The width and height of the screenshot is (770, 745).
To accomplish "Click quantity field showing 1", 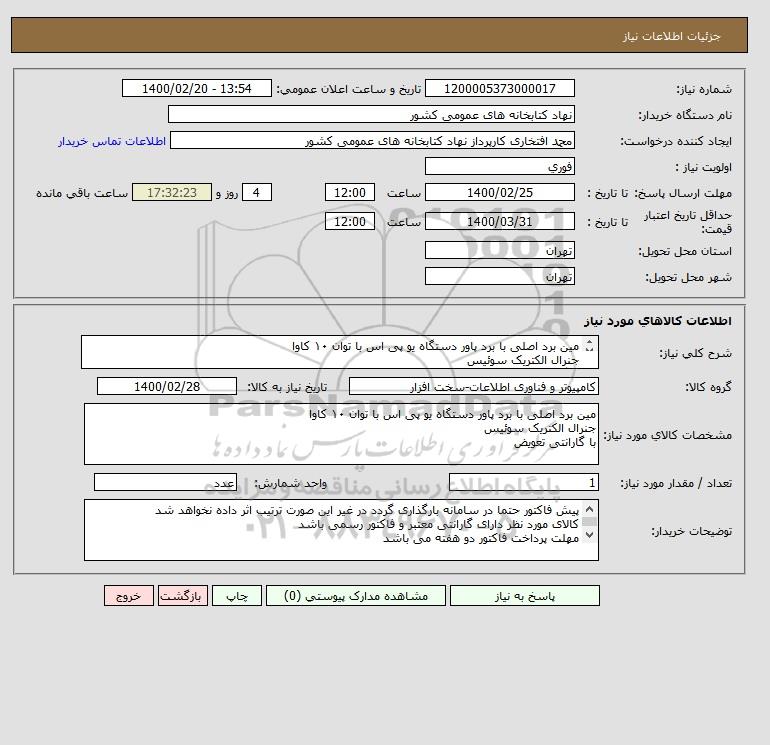I will coord(524,483).
